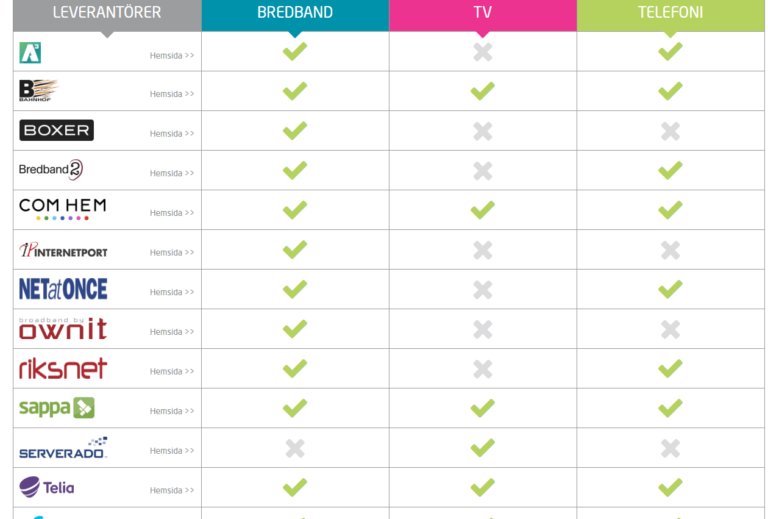768x519 pixels.
Task: Open the Boxer logo
Action: point(56,130)
